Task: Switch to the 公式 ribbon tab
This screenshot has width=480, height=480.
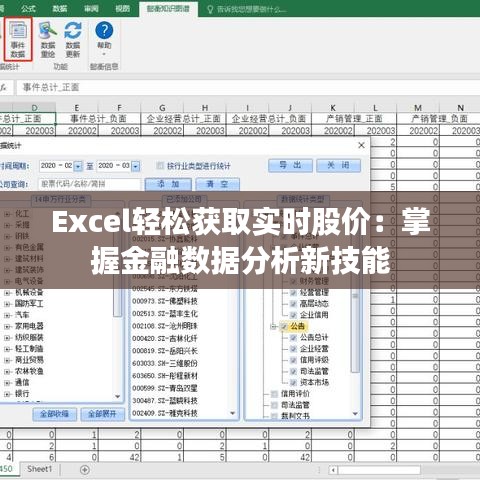Action: [28, 8]
